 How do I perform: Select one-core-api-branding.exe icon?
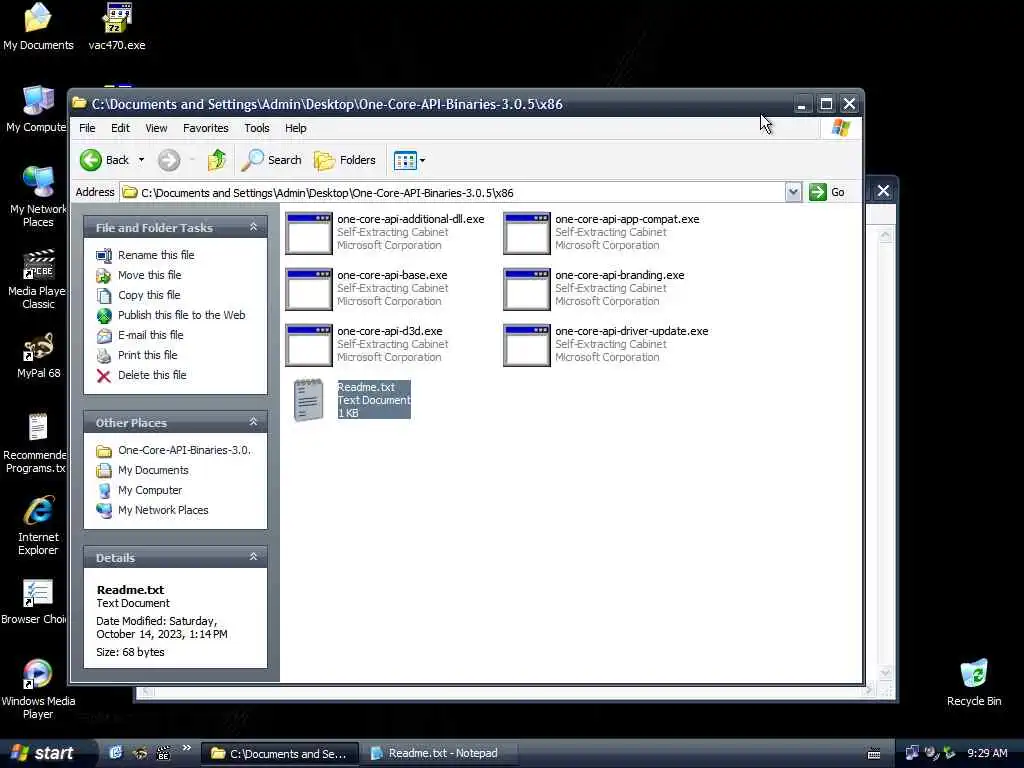pos(527,289)
